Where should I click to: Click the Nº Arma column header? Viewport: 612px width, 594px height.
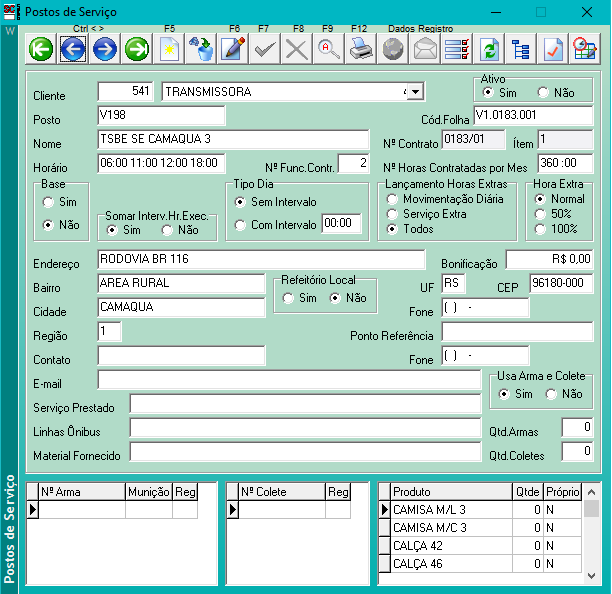81,492
